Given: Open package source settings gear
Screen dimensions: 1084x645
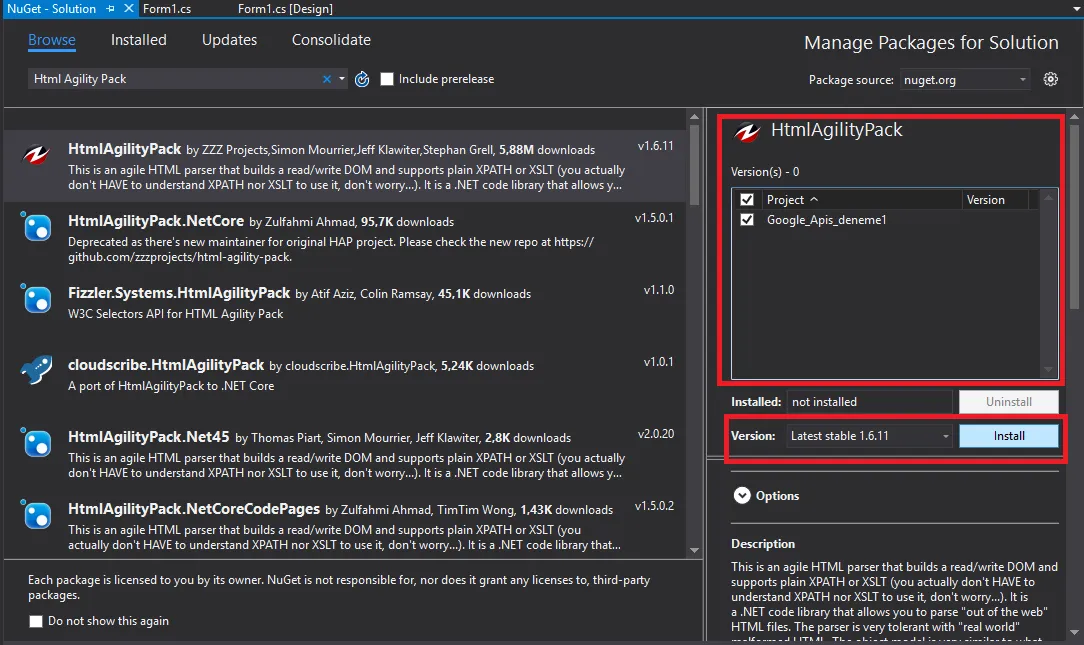Looking at the screenshot, I should coord(1050,80).
